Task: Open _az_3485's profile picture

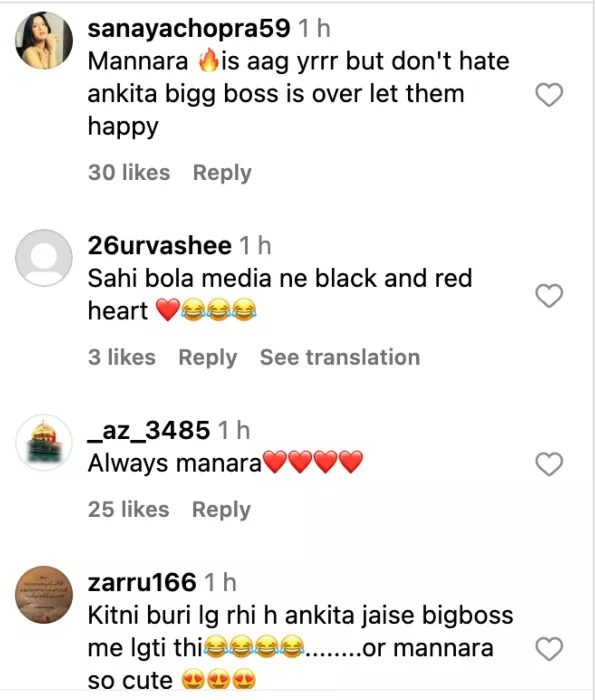Action: pos(44,442)
